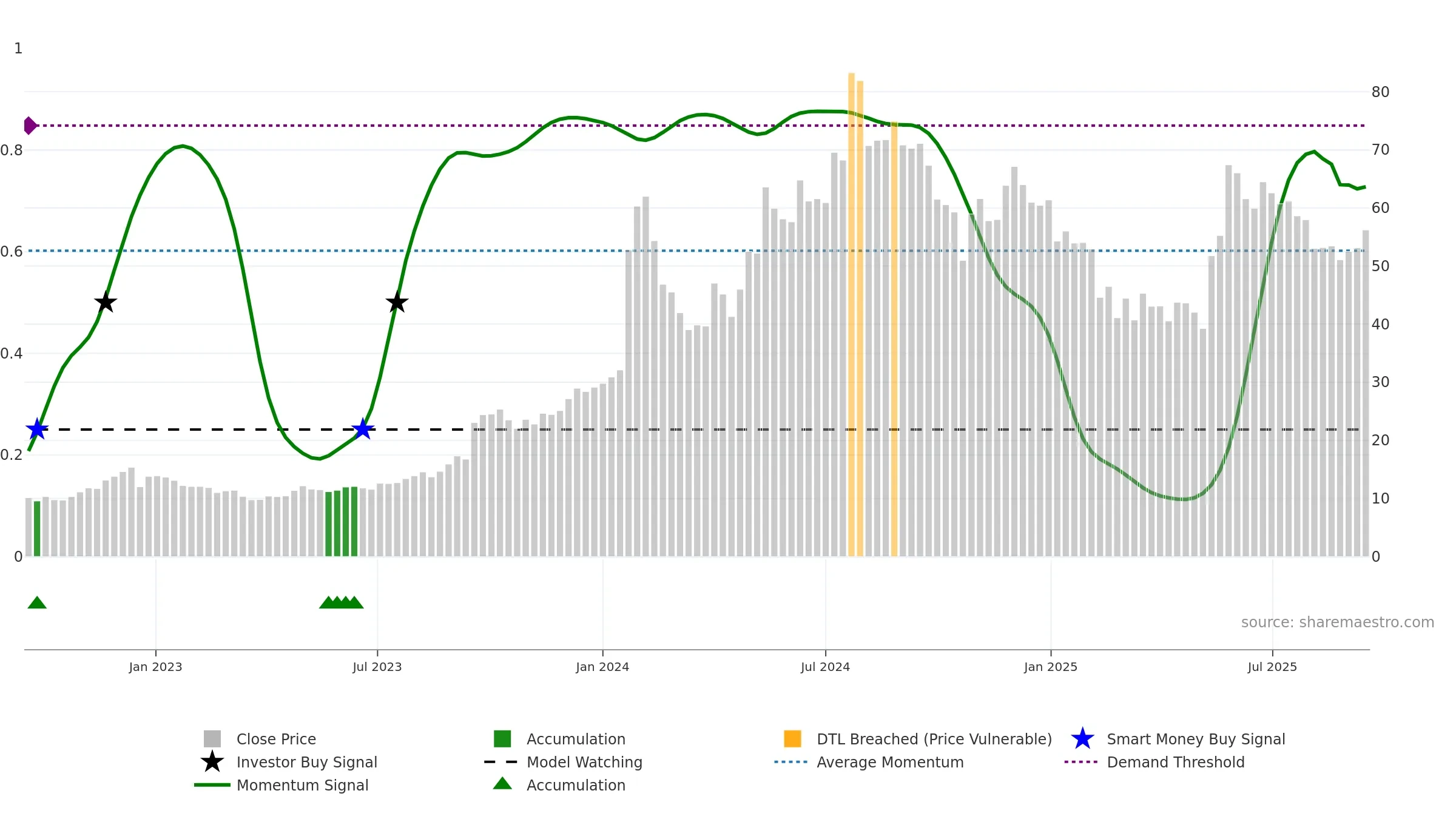Click the sharemaestro.com source text
The width and height of the screenshot is (1456, 819).
pyautogui.click(x=1337, y=622)
